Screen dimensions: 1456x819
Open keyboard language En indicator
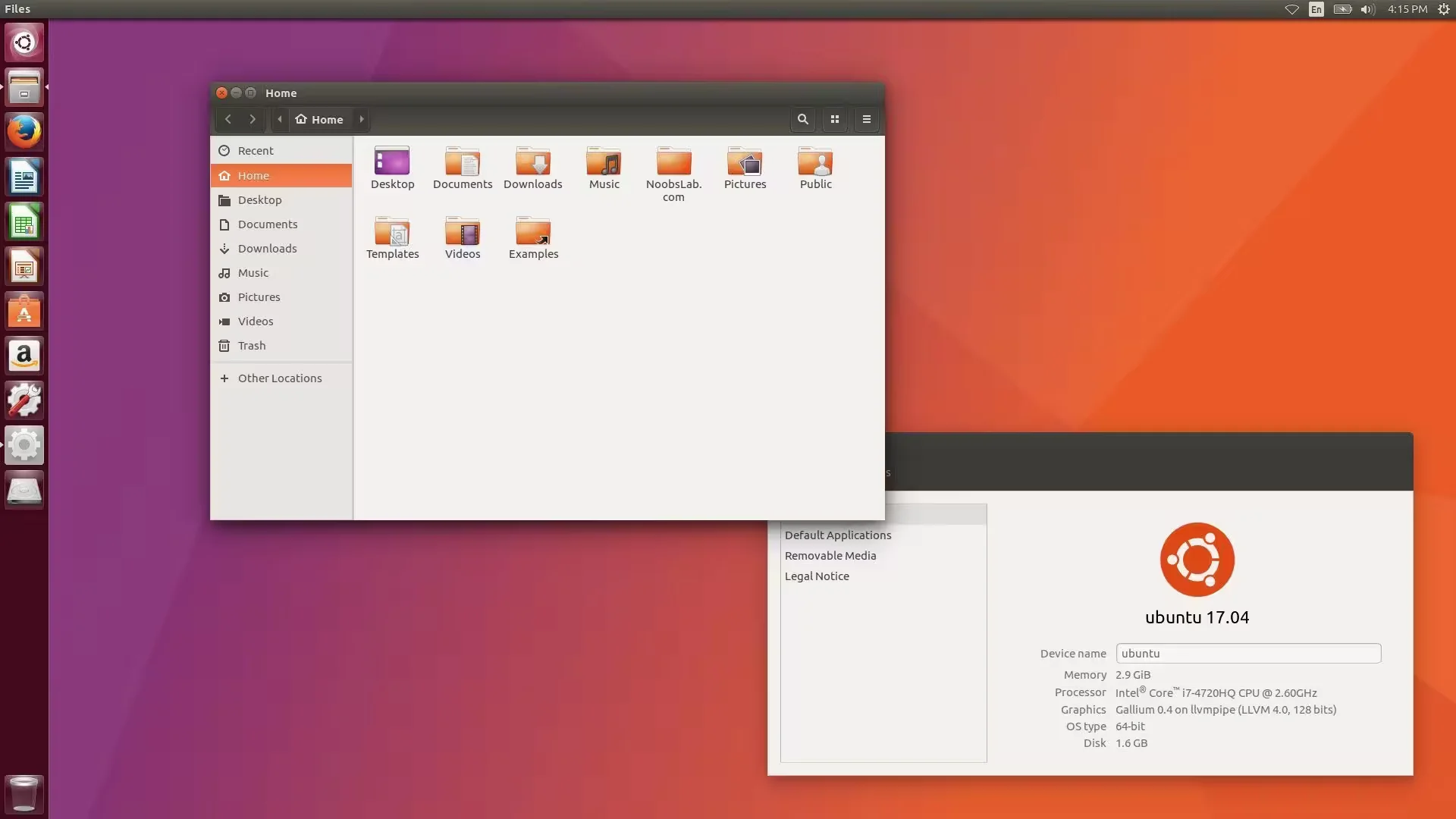point(1316,9)
